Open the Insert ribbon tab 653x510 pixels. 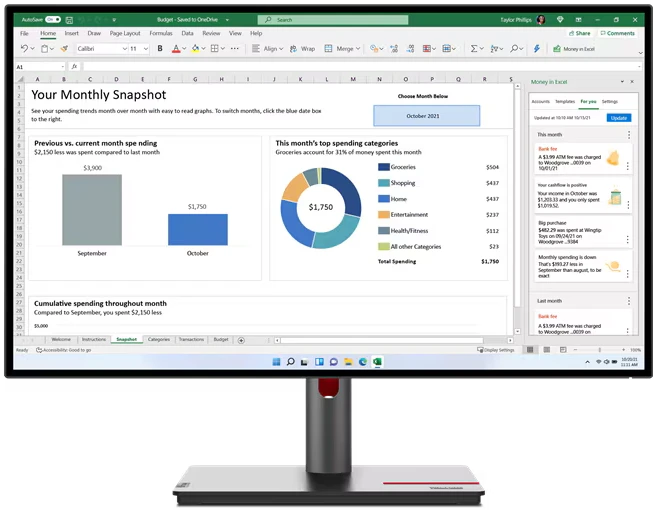[72, 33]
